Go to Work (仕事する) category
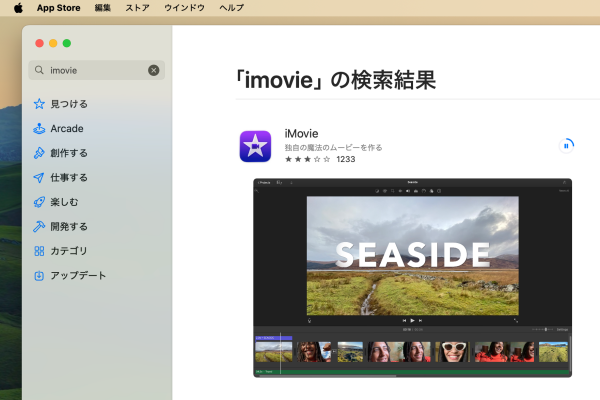 (69, 177)
